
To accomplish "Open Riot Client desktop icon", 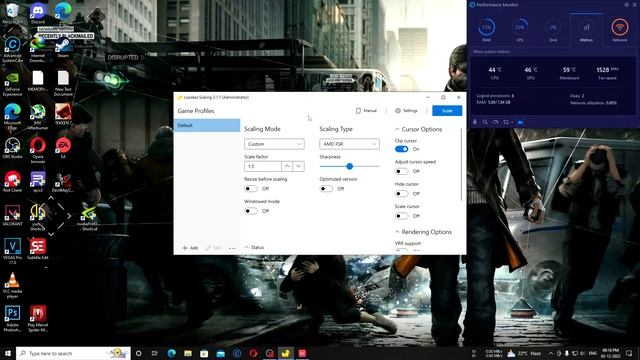I will 12,182.
